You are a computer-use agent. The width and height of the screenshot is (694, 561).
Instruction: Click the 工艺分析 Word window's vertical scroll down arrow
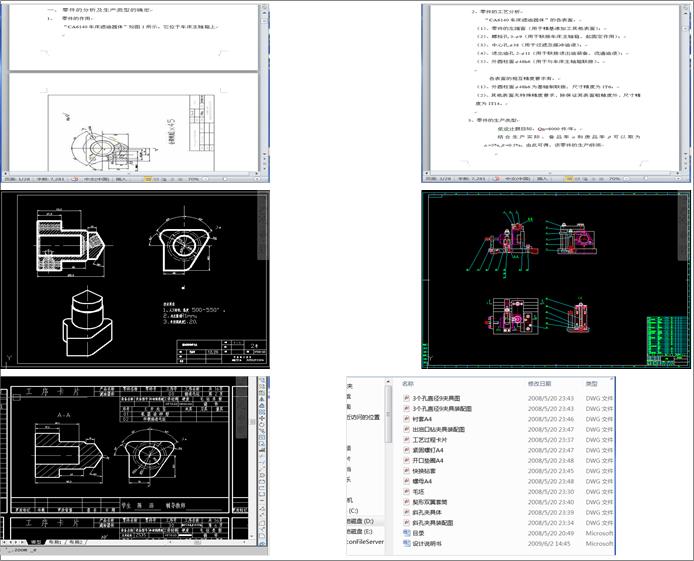[x=686, y=155]
